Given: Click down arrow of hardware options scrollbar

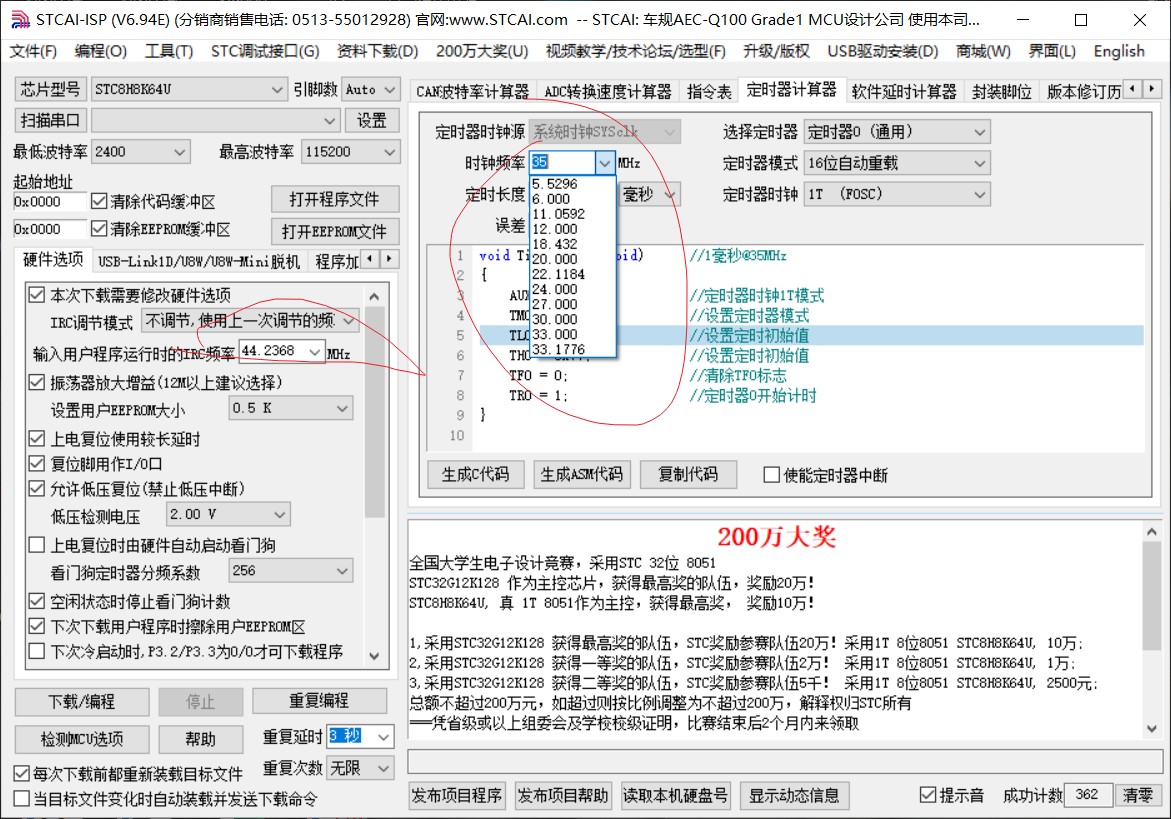Looking at the screenshot, I should tap(374, 655).
